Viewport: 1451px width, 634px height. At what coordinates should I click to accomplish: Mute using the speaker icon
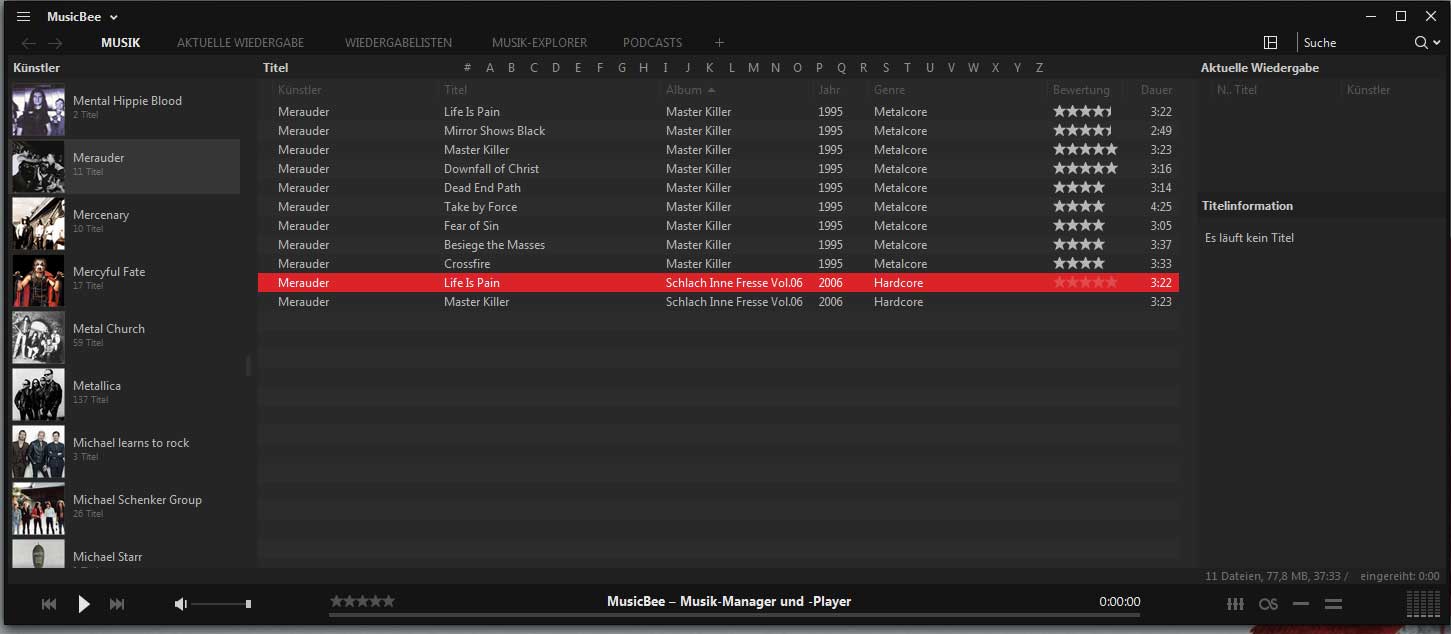coord(181,604)
